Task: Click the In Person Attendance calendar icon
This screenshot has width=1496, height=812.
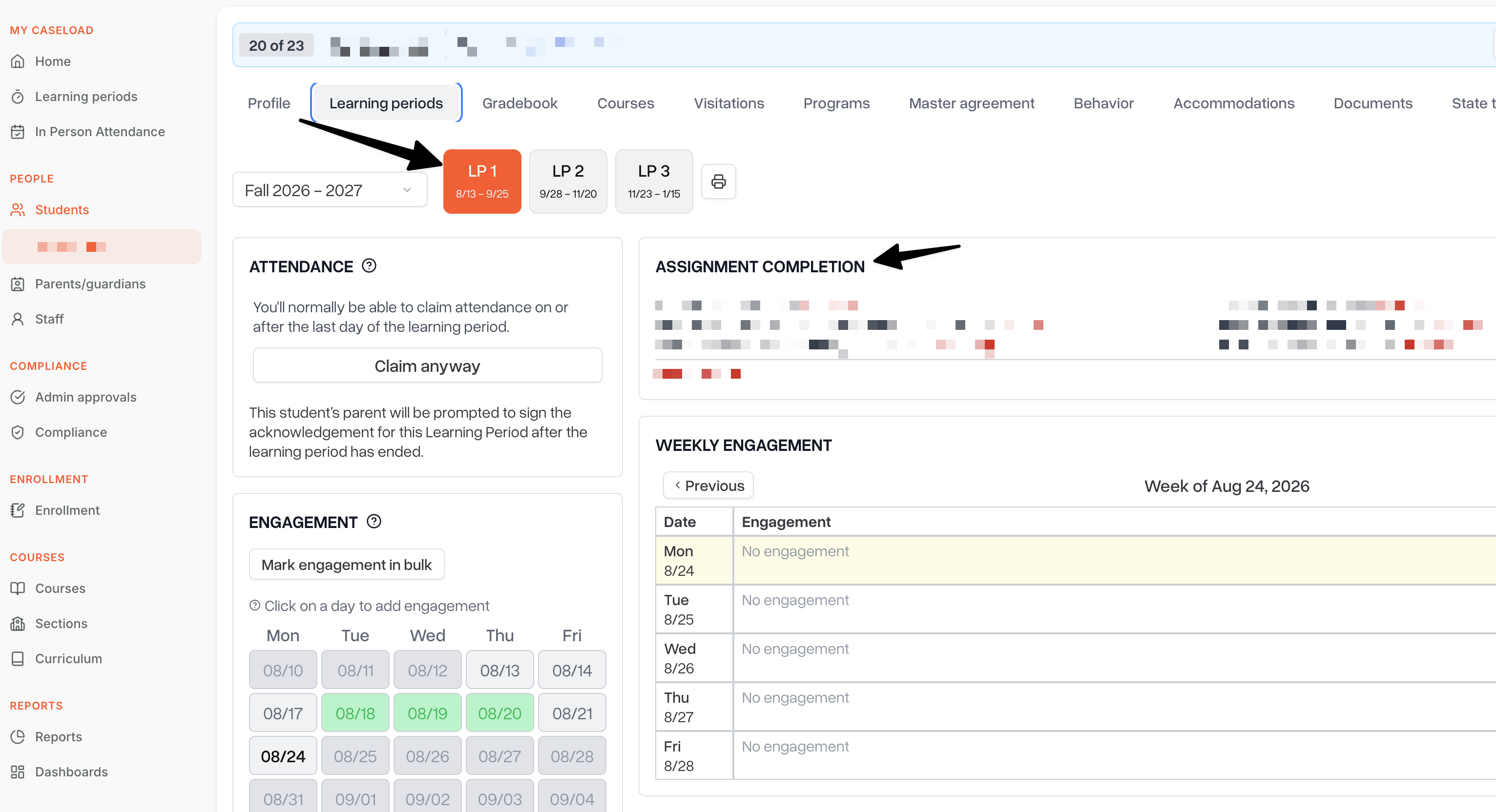Action: point(18,132)
